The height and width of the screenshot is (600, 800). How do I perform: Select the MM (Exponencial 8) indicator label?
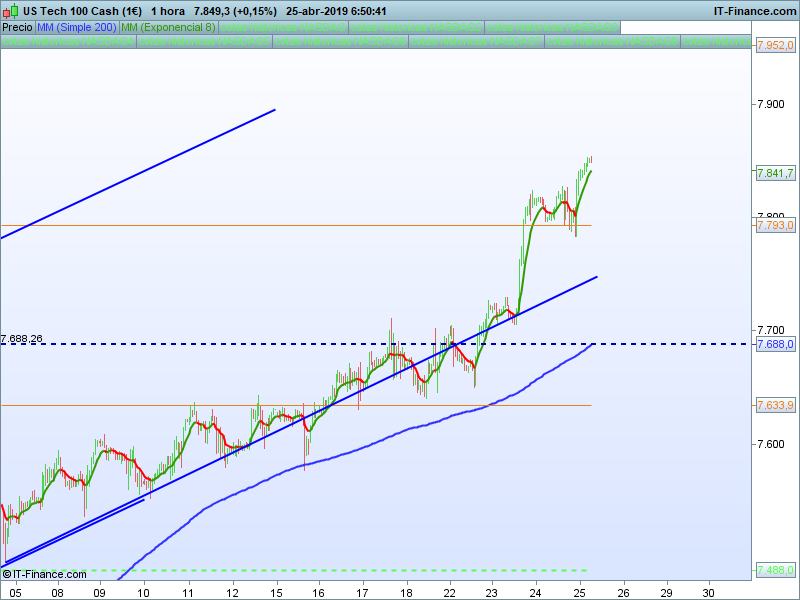(x=168, y=27)
